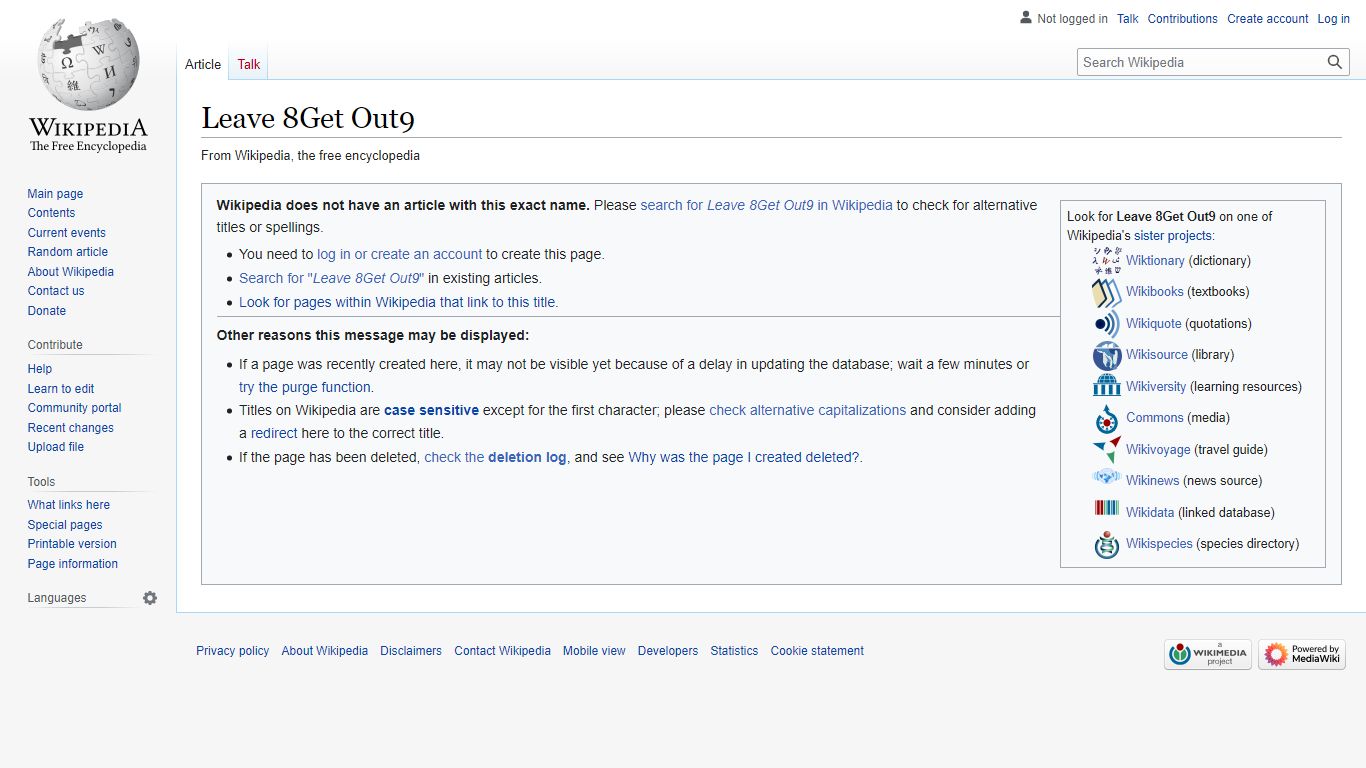Viewport: 1366px width, 768px height.
Task: Click the Donate sidebar link
Action: [x=47, y=311]
